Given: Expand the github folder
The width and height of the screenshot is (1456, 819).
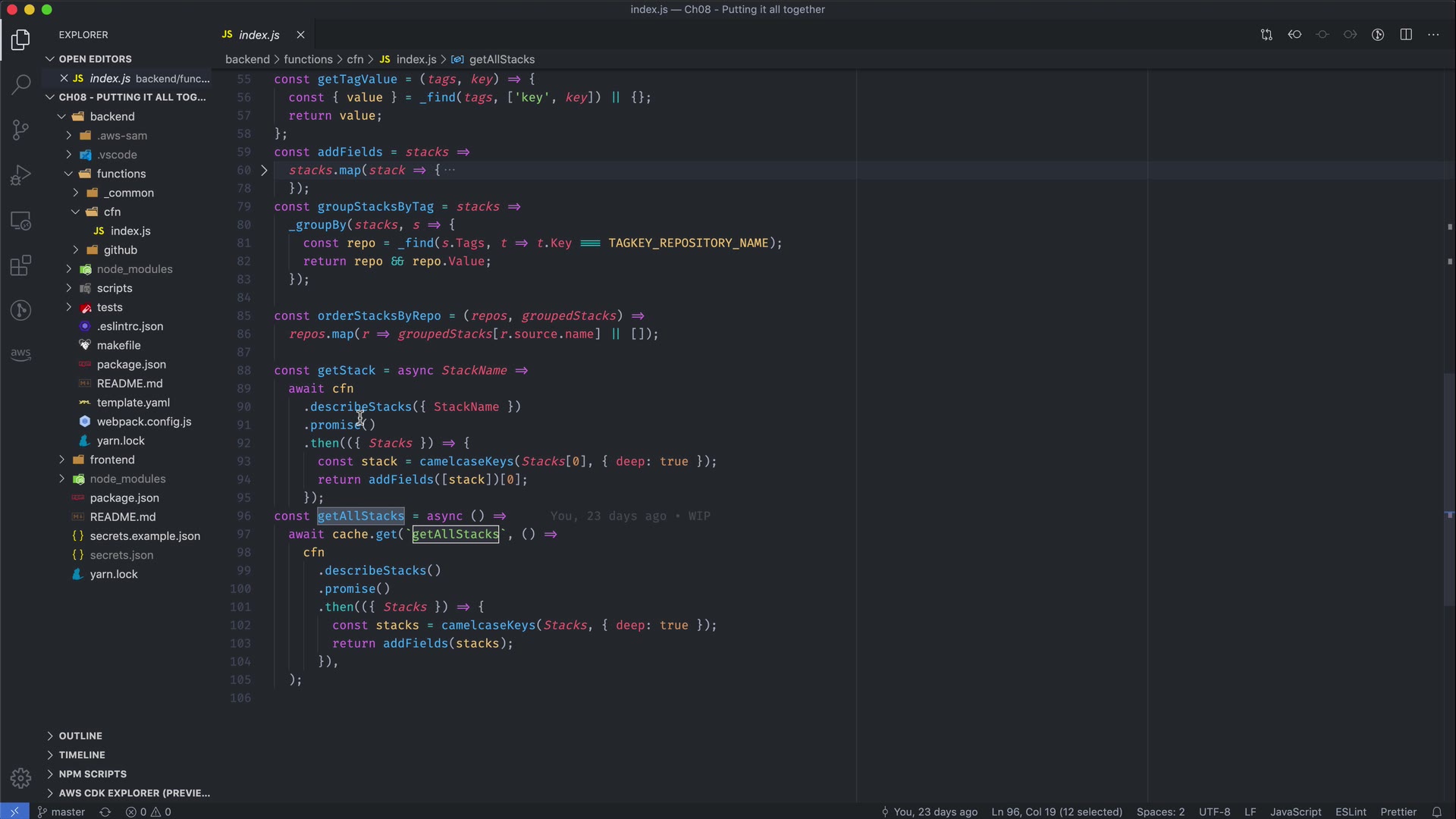Looking at the screenshot, I should 120,250.
